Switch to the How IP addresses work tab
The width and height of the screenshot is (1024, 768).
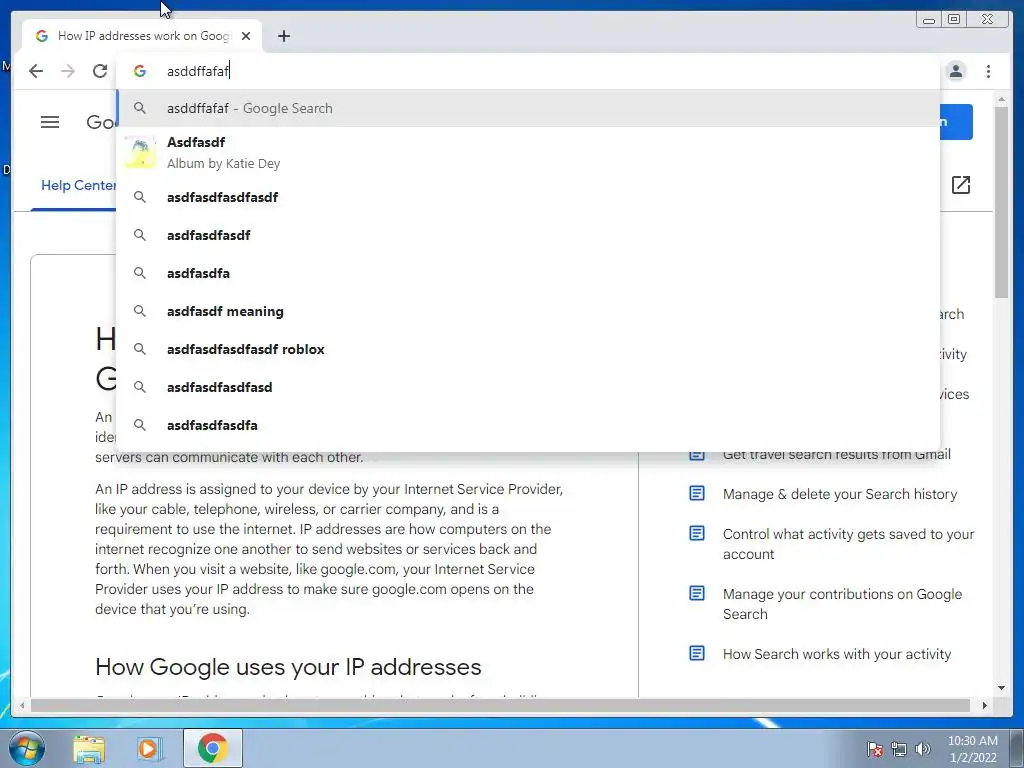coord(142,36)
